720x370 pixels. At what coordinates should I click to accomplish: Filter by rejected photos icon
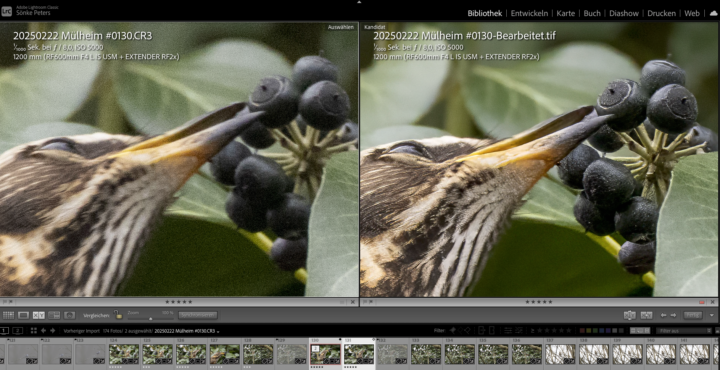(x=467, y=331)
